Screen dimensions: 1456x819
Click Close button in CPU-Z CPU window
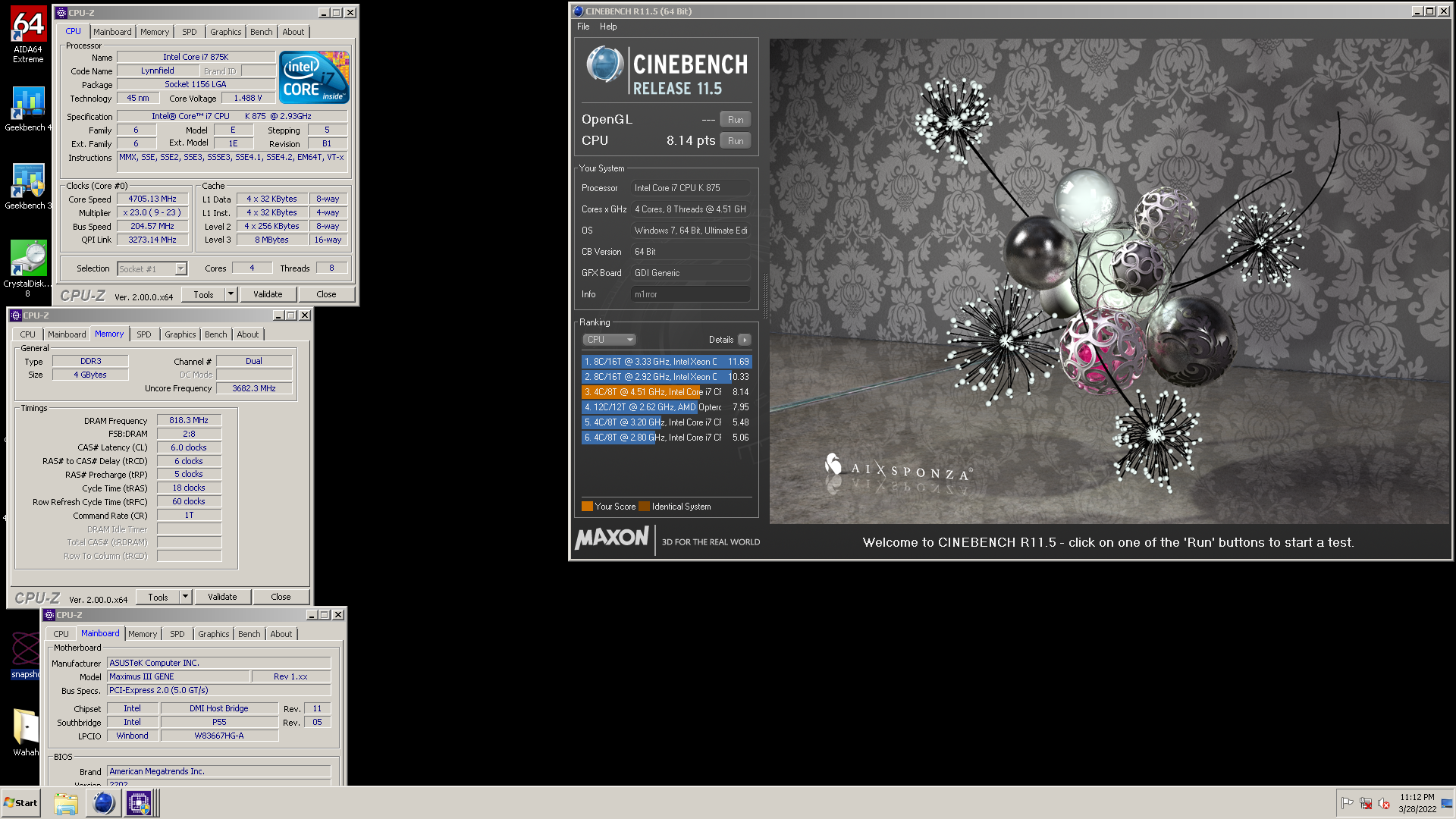coord(326,294)
